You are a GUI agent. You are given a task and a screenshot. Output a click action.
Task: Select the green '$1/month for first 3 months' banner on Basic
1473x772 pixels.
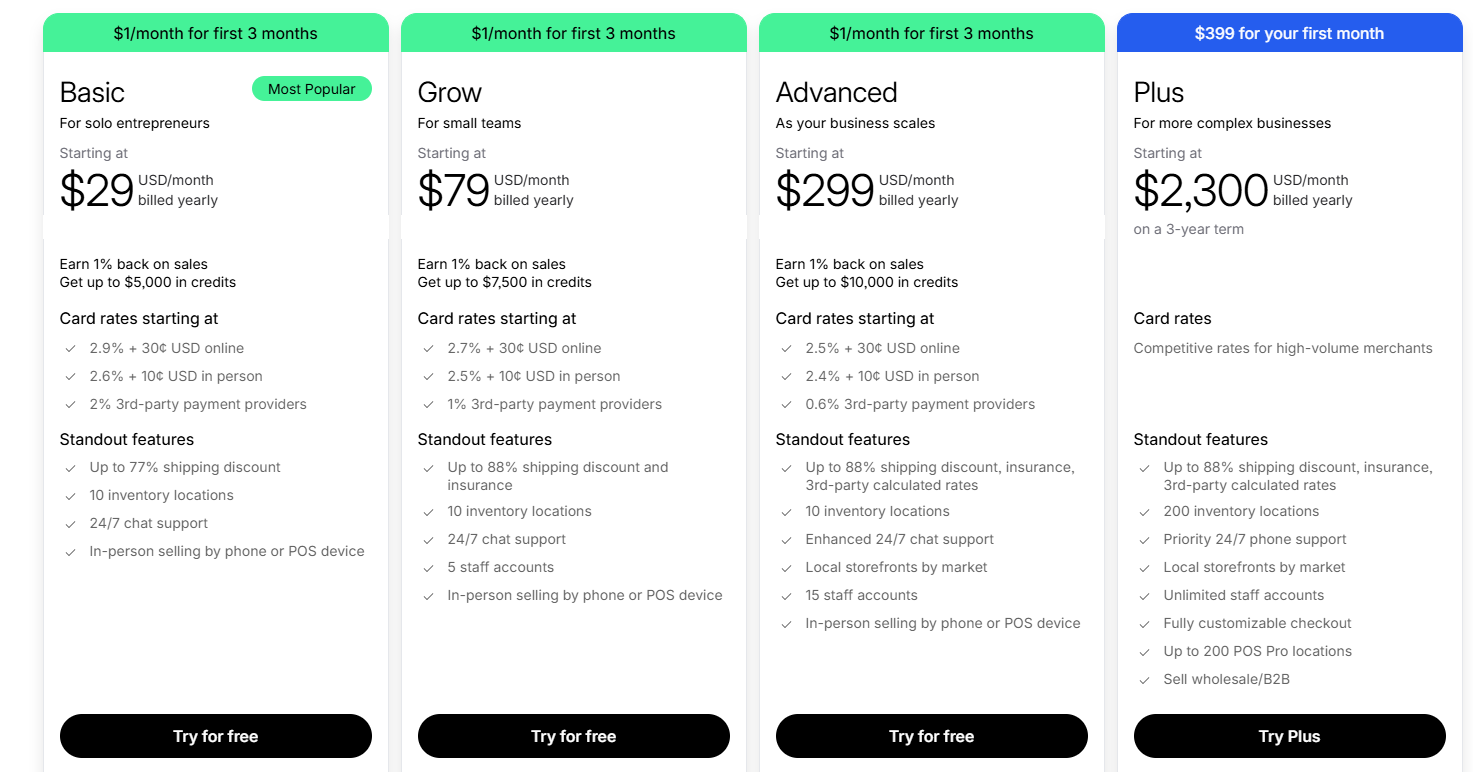click(x=215, y=32)
